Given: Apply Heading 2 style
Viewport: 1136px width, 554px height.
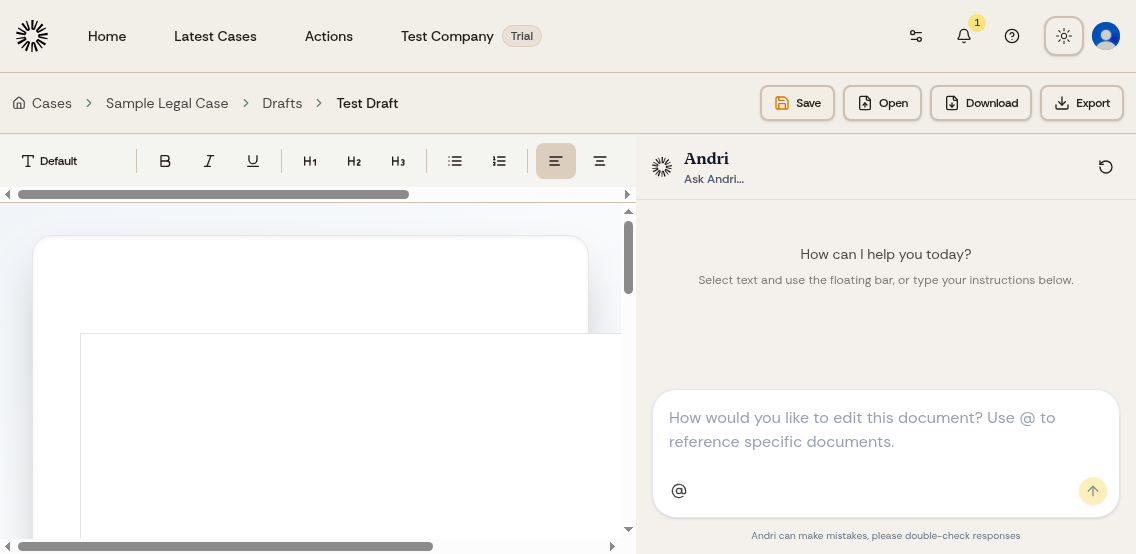Looking at the screenshot, I should 354,161.
